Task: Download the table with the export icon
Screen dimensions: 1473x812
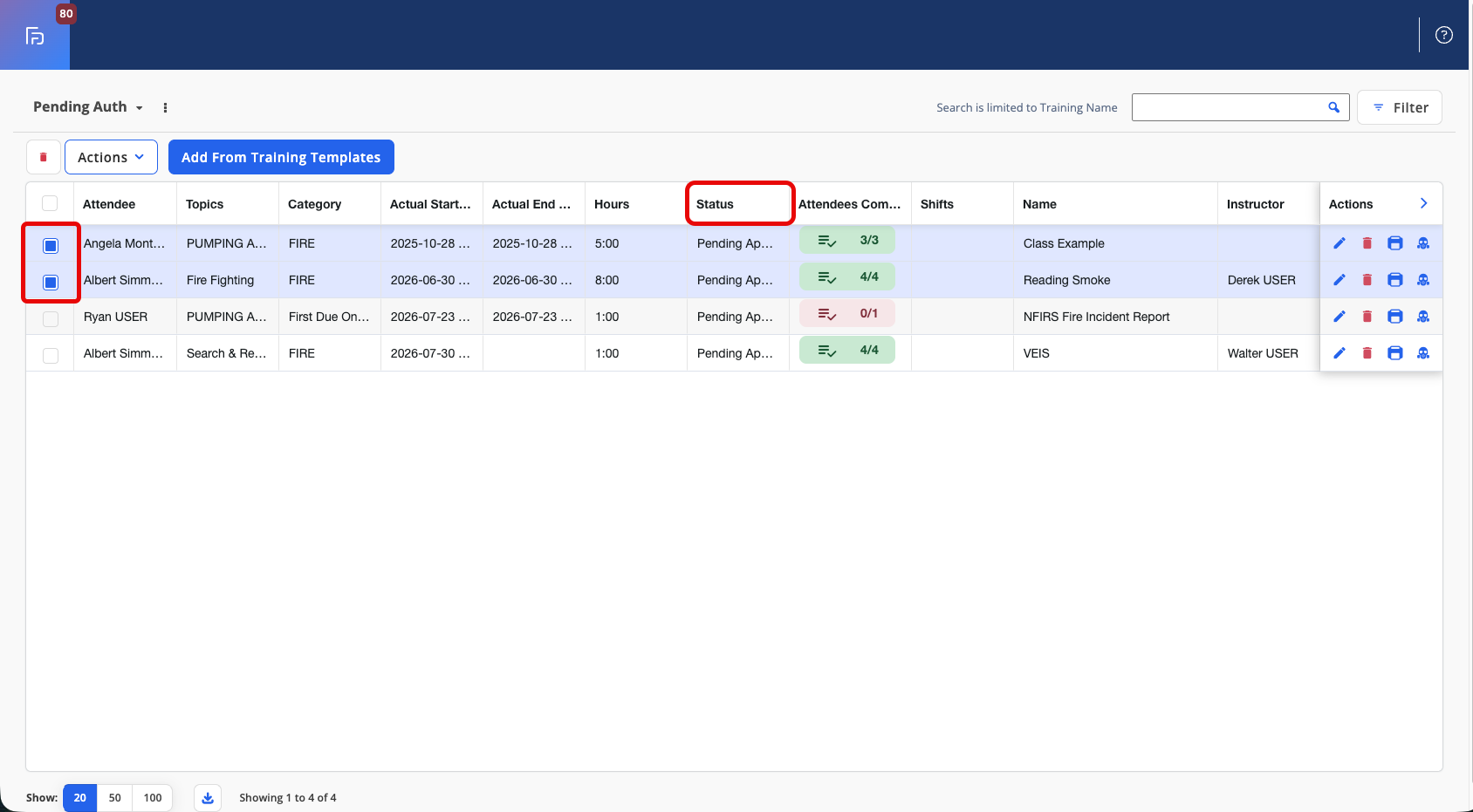Action: pos(208,797)
